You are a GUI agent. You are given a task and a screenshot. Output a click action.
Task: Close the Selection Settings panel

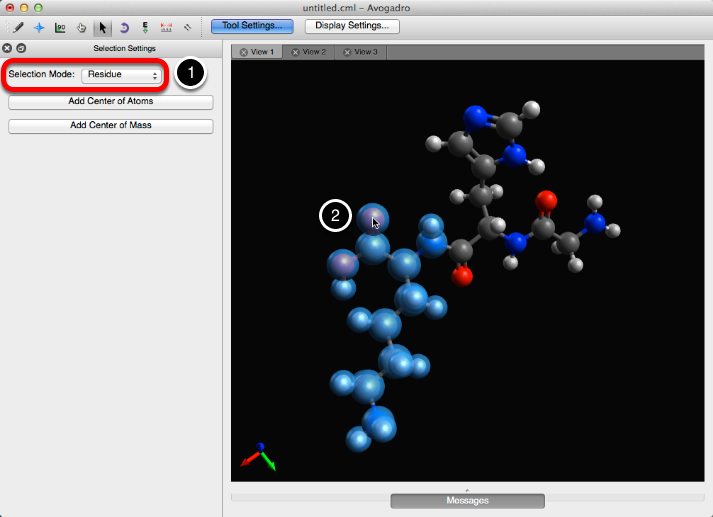(x=8, y=48)
